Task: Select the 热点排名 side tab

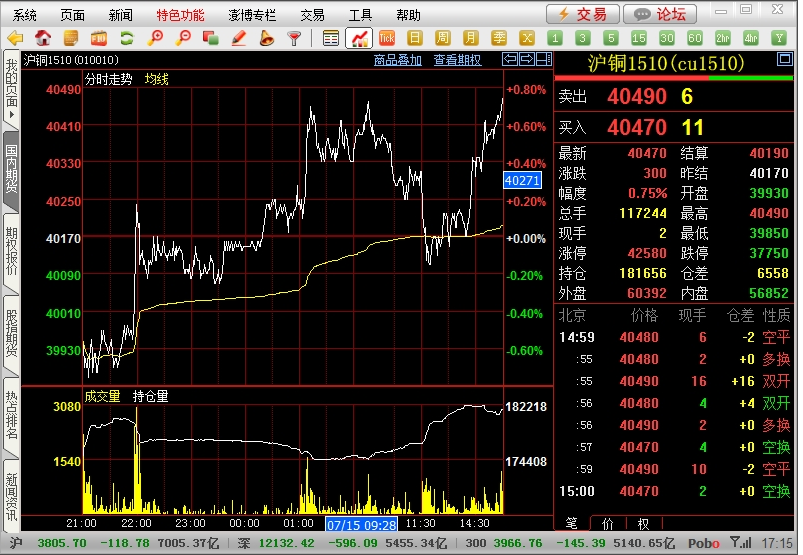Action: [x=11, y=417]
